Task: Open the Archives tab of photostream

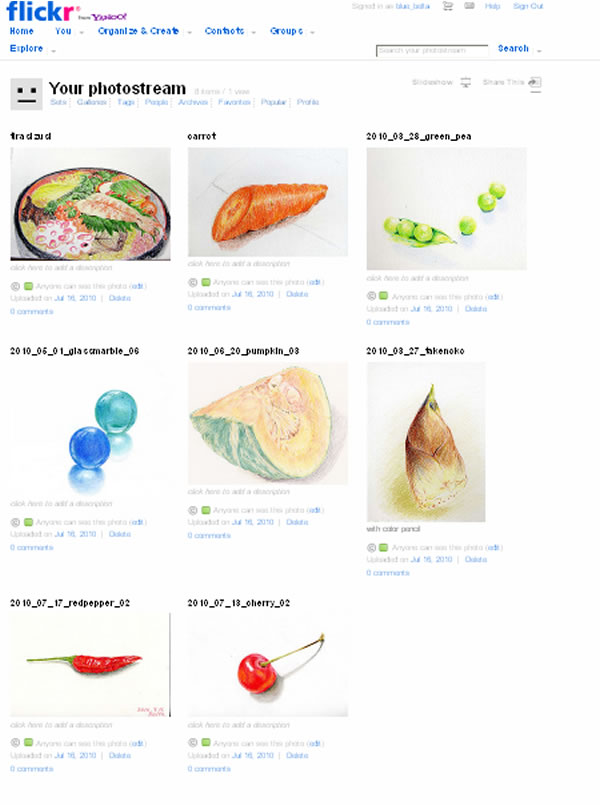Action: click(x=192, y=102)
